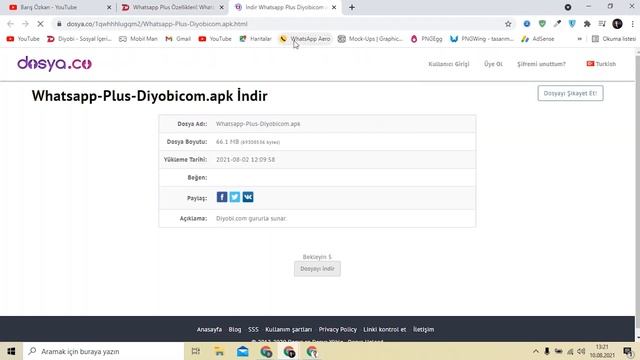Click the page vertical scrollbar
The image size is (640, 360).
coord(638,195)
